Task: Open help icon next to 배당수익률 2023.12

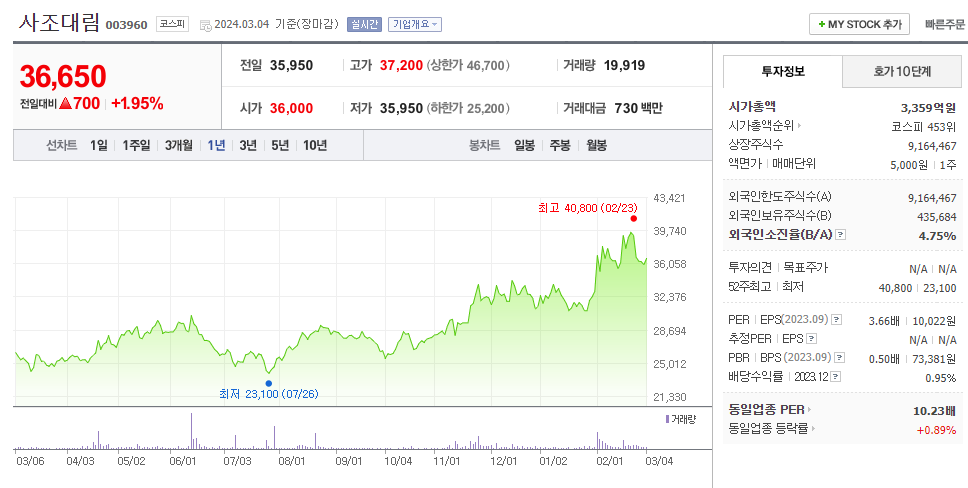Action: [836, 376]
